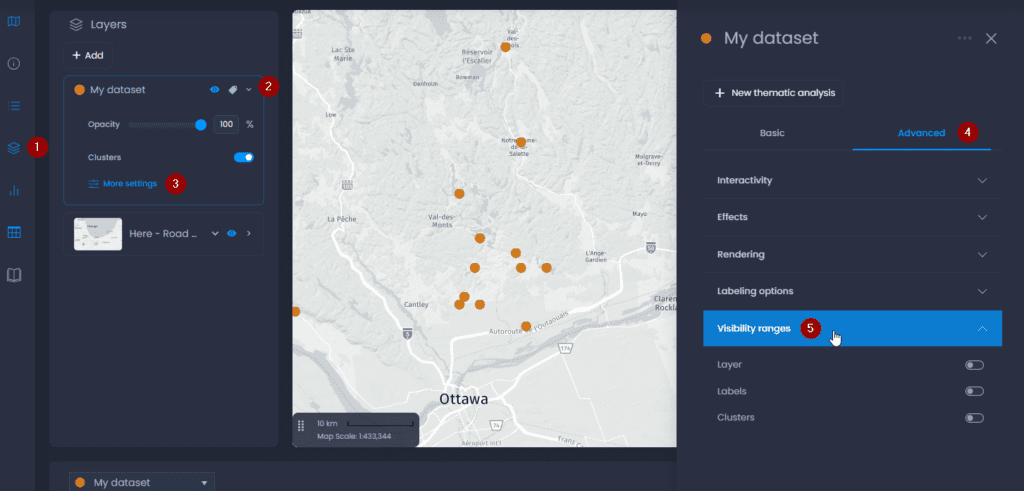
Task: Click the Val-des-Monts map label
Action: [x=440, y=220]
